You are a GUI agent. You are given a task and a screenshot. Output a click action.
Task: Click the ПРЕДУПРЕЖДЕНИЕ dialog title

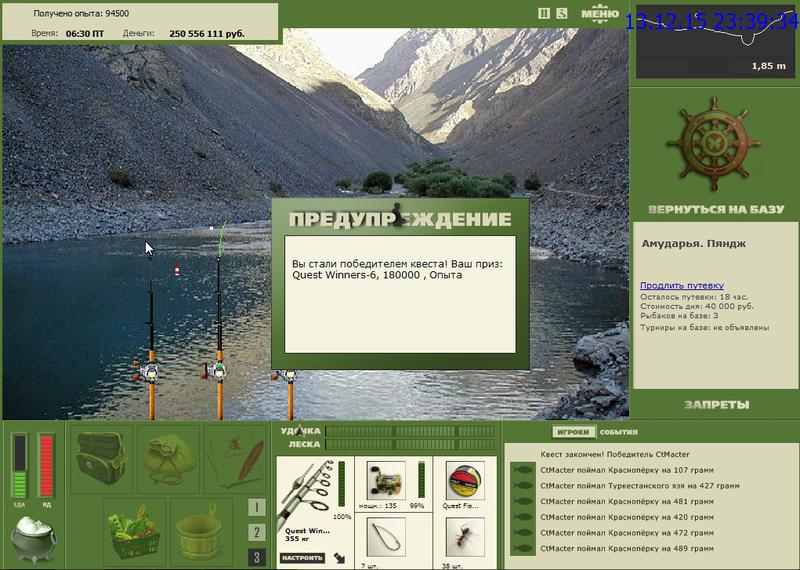pyautogui.click(x=400, y=218)
